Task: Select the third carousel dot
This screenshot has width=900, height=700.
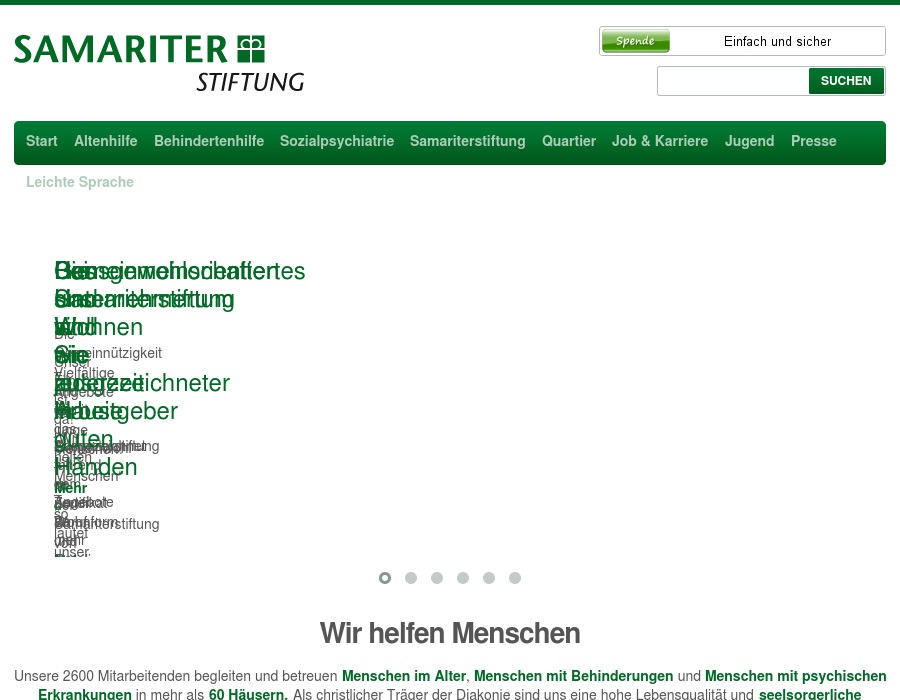Action: point(437,578)
